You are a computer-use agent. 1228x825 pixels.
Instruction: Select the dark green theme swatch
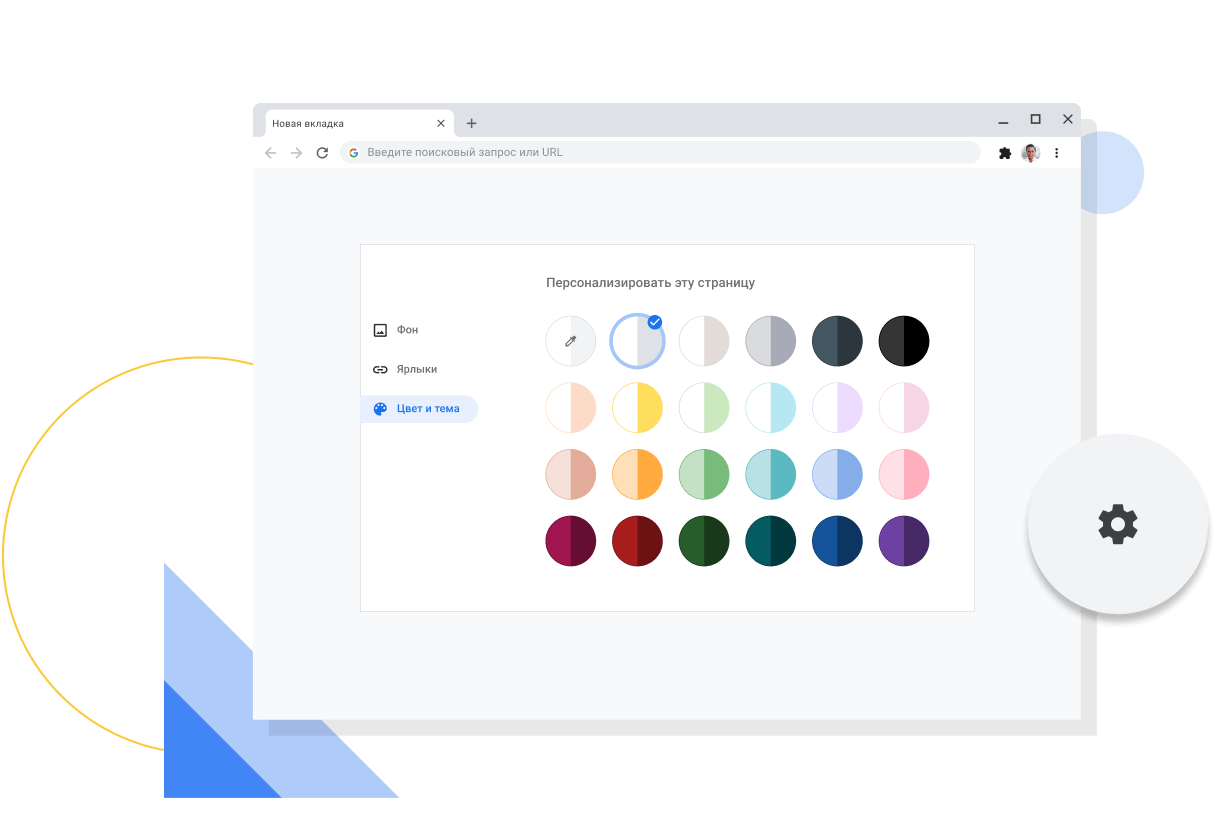(x=704, y=541)
